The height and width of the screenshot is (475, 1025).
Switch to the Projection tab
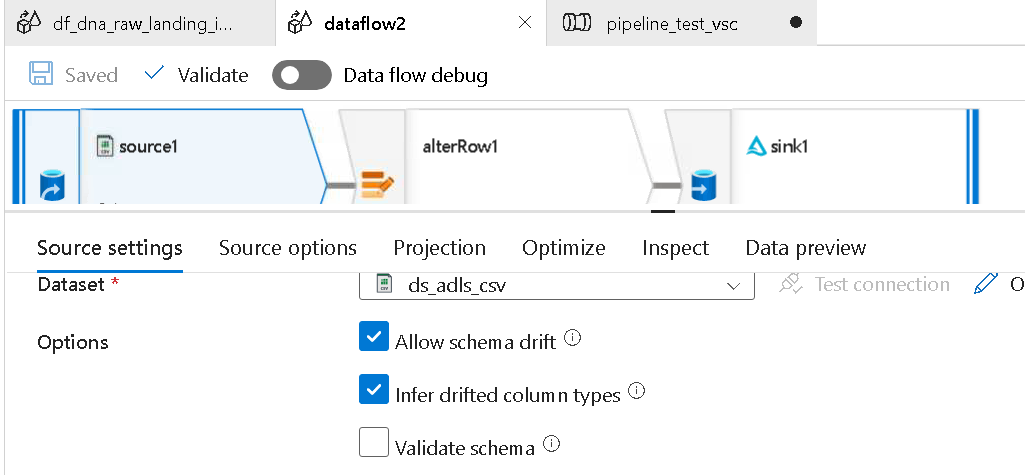click(x=439, y=248)
